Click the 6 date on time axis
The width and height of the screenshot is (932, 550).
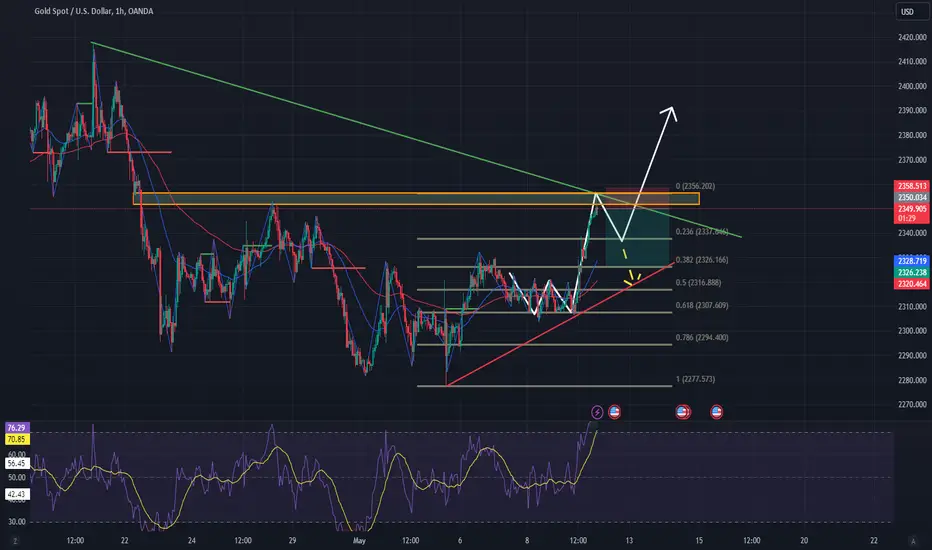pos(460,540)
